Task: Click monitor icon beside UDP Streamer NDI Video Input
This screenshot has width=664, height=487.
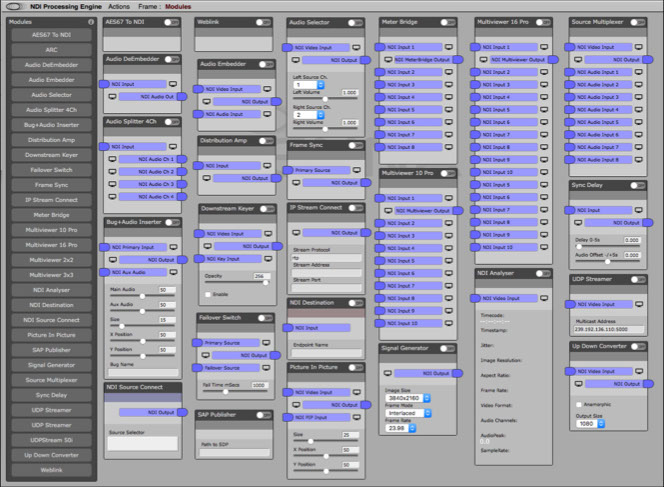Action: tap(639, 304)
